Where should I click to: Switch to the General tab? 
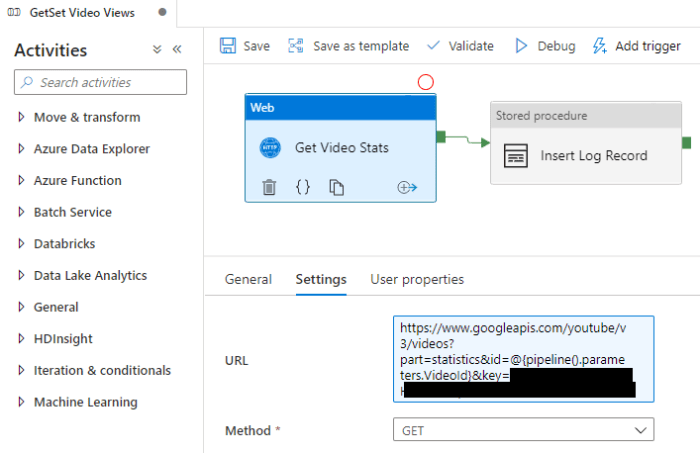coord(248,279)
